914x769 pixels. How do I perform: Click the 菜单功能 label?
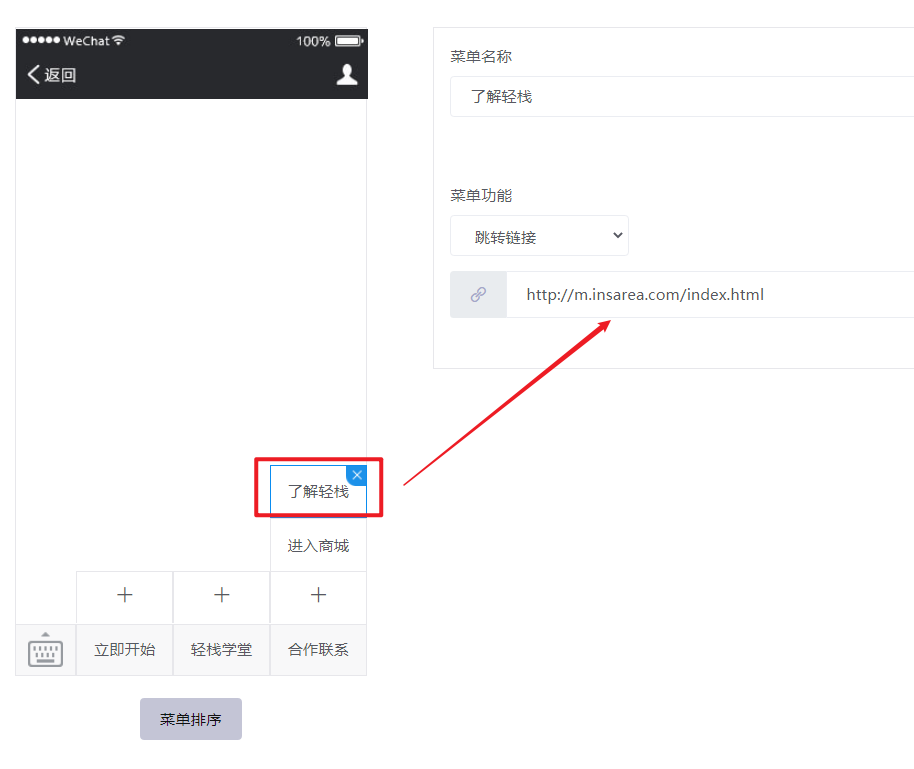[481, 195]
